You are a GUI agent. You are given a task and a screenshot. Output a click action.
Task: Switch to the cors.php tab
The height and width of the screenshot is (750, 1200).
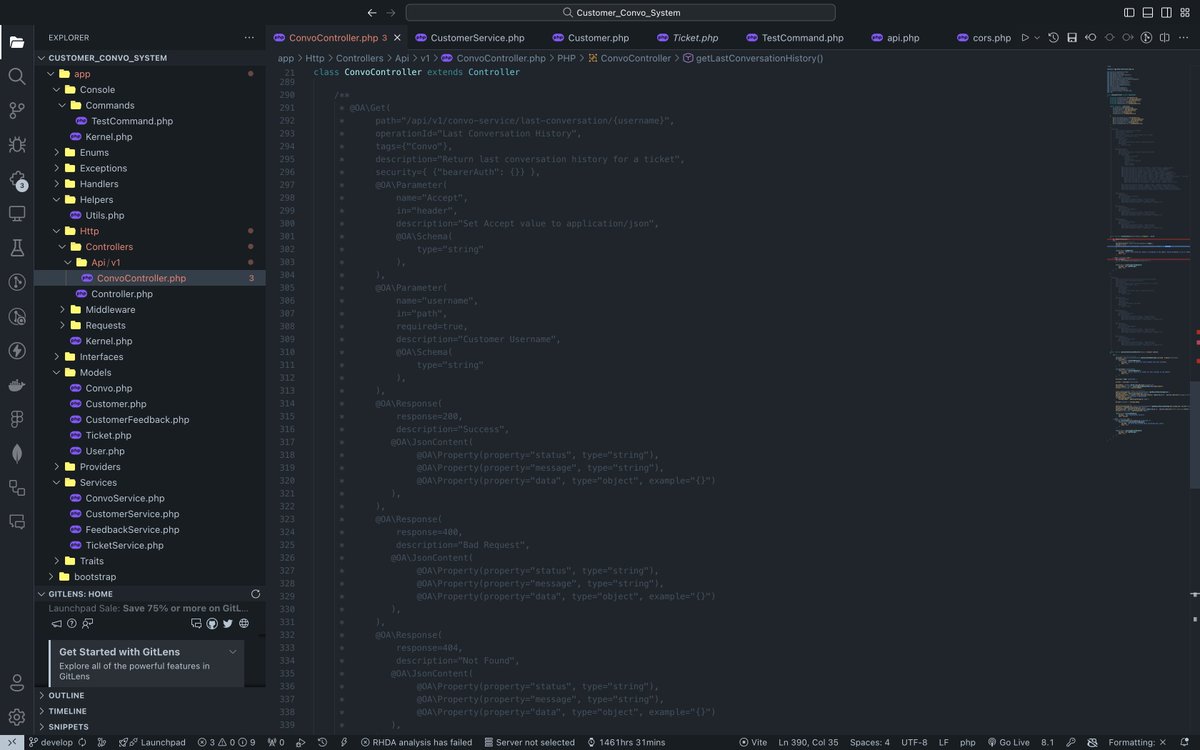pos(983,38)
